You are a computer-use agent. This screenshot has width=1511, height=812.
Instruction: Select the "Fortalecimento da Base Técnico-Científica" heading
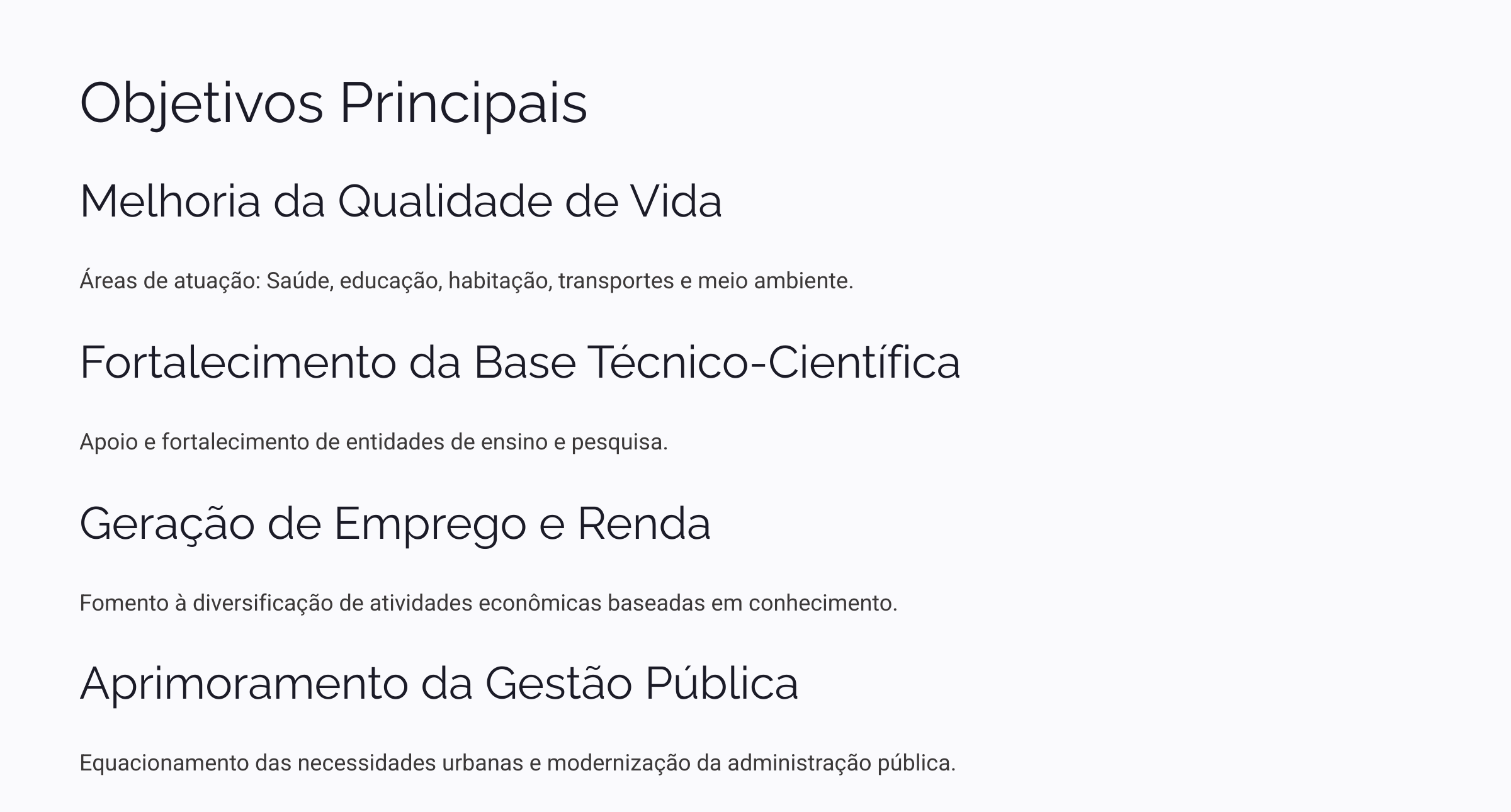[519, 363]
